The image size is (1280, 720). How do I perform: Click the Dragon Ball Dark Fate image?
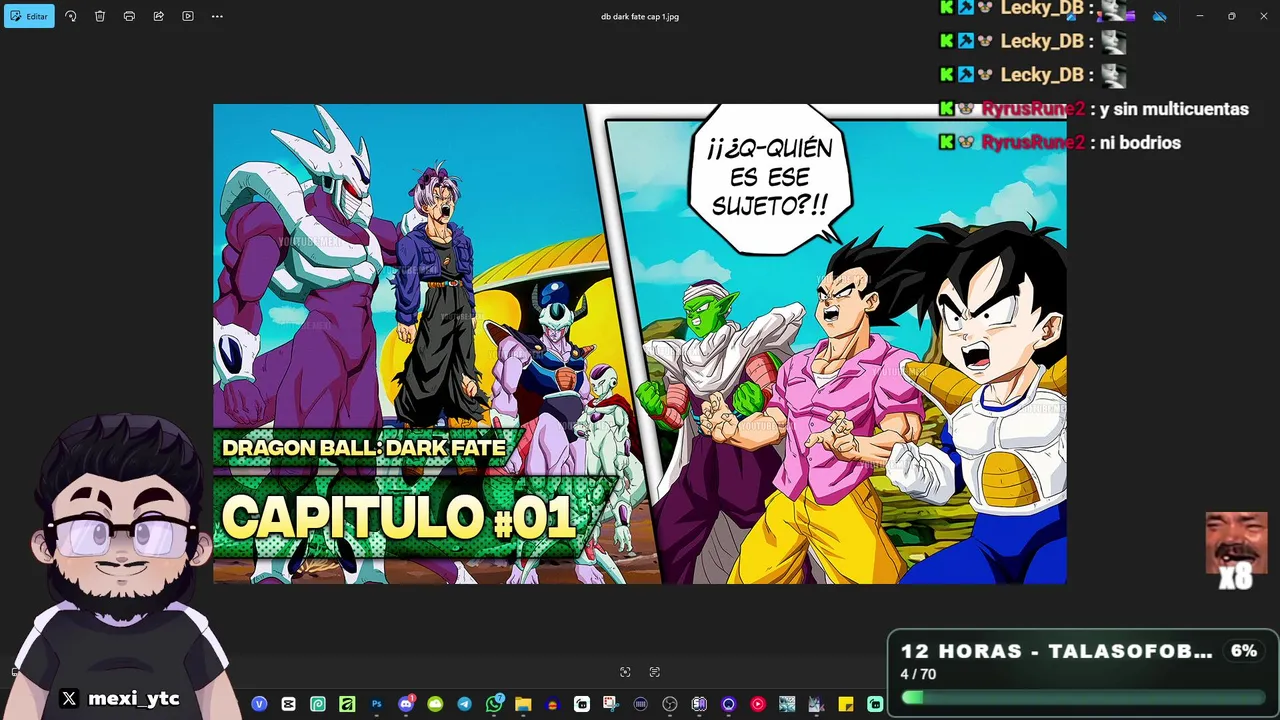click(640, 343)
